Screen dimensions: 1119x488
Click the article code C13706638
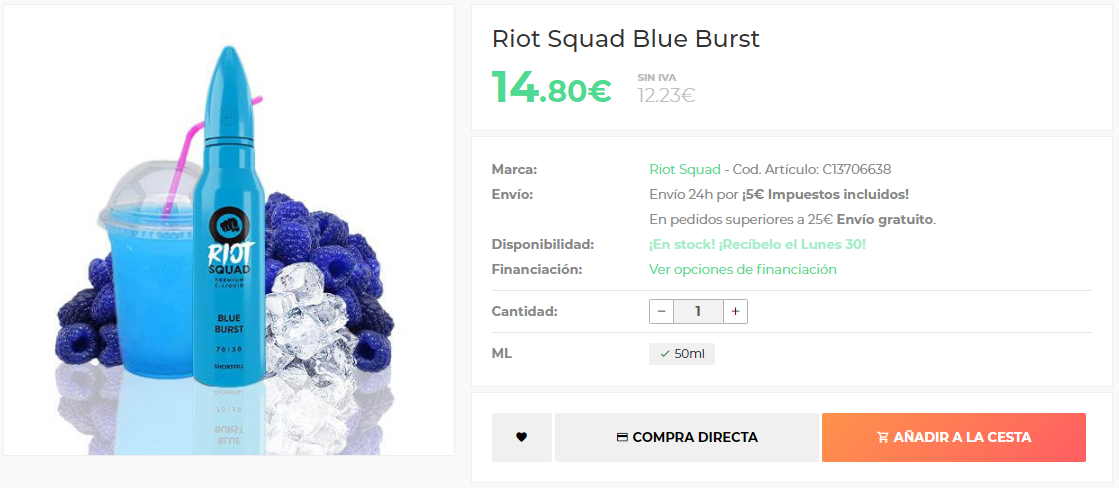tap(856, 170)
